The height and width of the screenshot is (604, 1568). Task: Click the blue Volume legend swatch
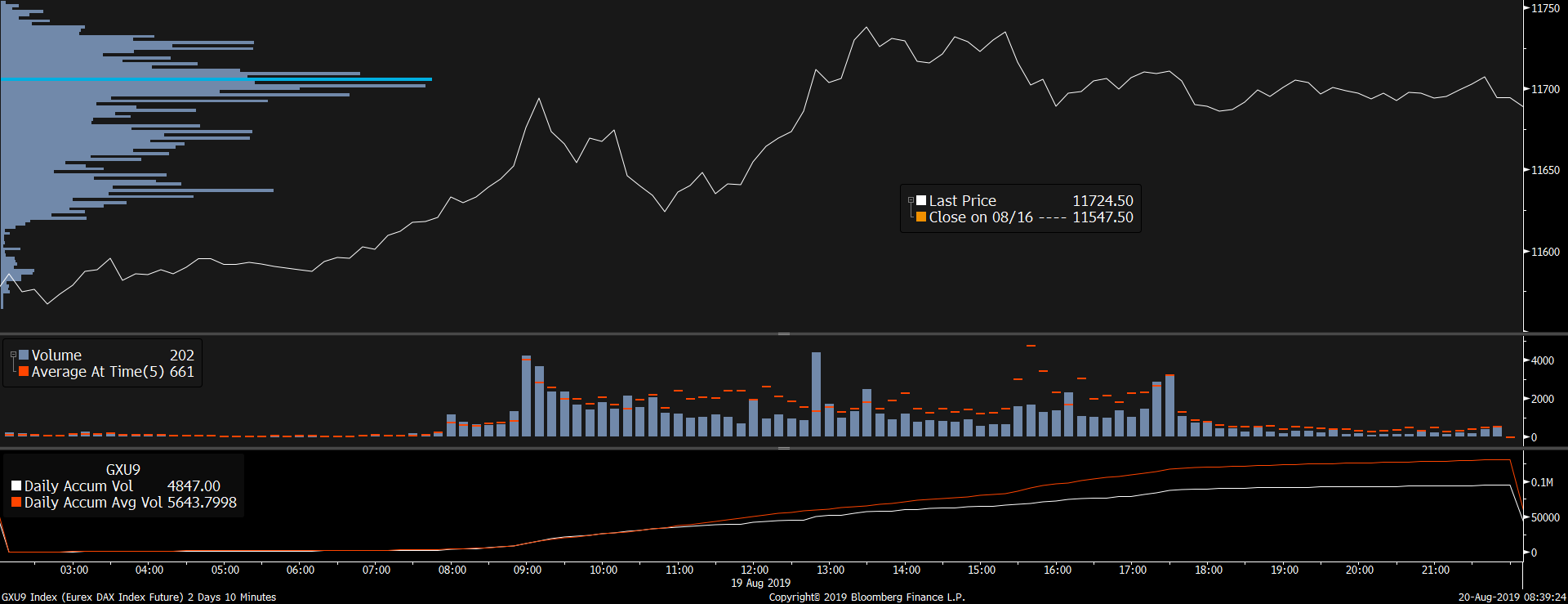point(24,355)
